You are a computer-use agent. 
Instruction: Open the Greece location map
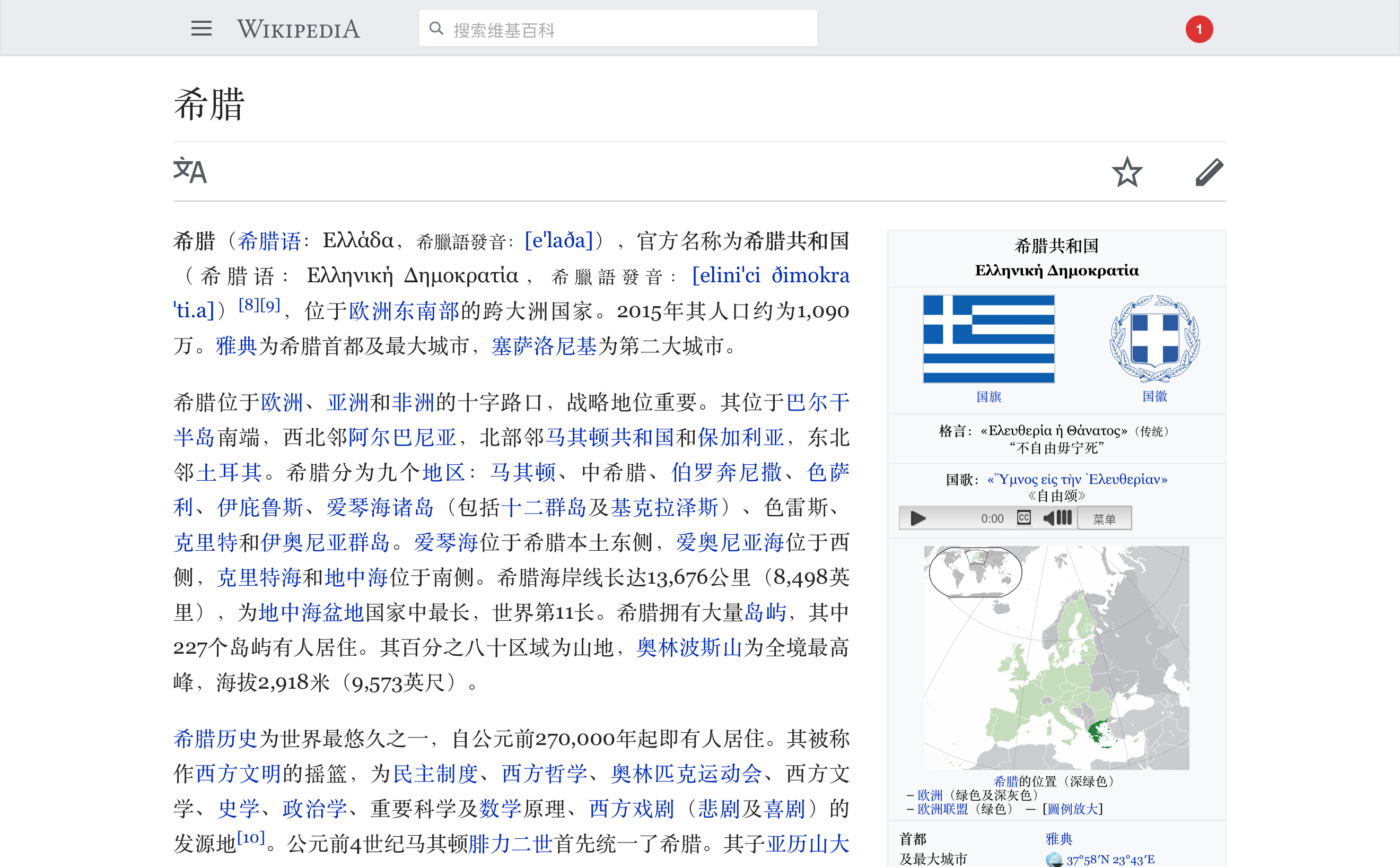tap(1056, 657)
